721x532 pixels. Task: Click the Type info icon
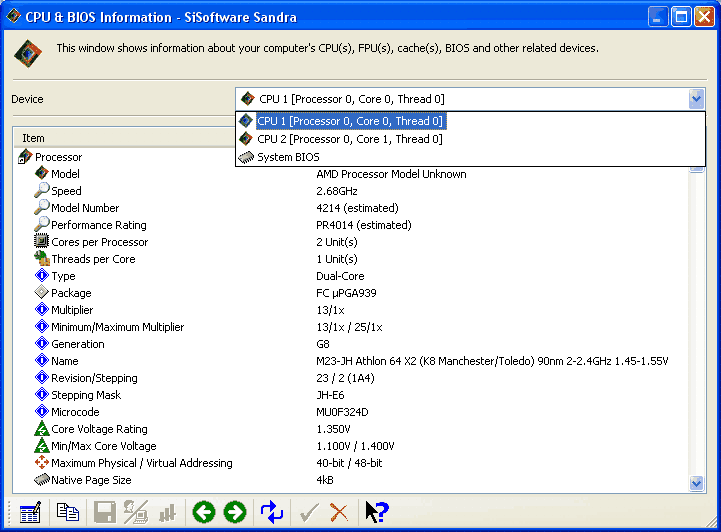(x=41, y=275)
